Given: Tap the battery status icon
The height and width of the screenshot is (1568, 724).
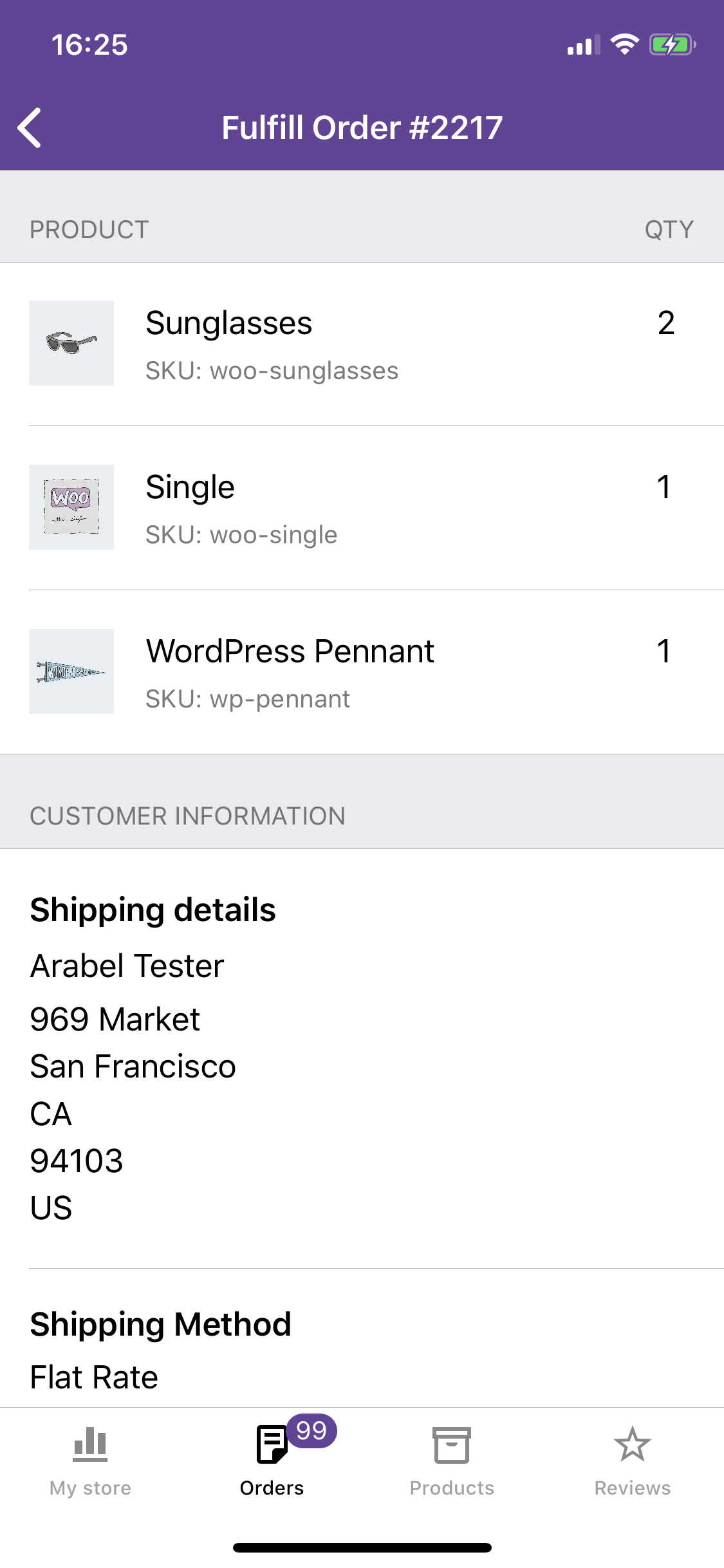Looking at the screenshot, I should coord(673,45).
